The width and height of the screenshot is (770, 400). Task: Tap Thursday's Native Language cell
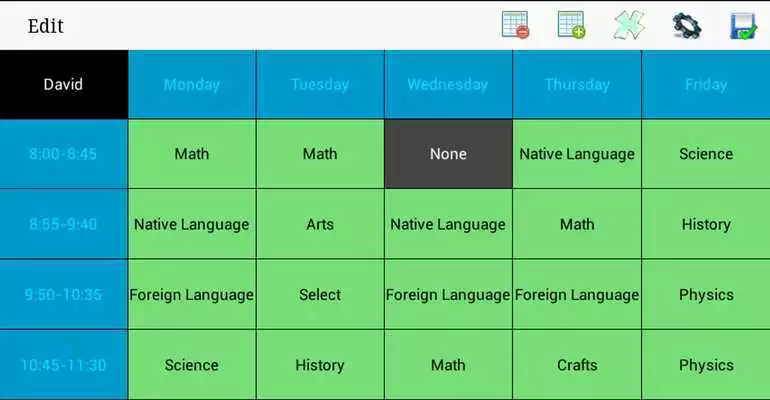577,154
